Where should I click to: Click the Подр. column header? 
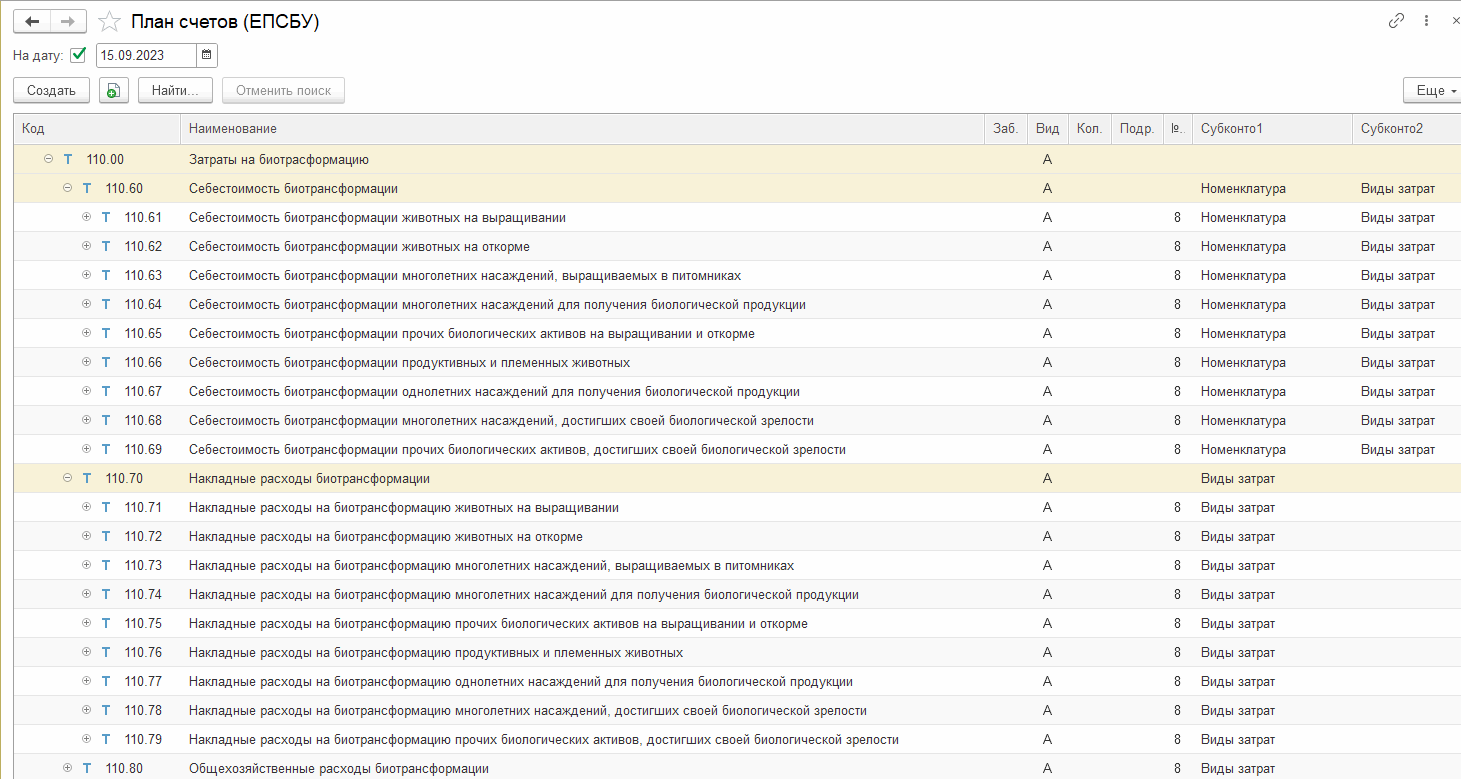coord(1137,129)
